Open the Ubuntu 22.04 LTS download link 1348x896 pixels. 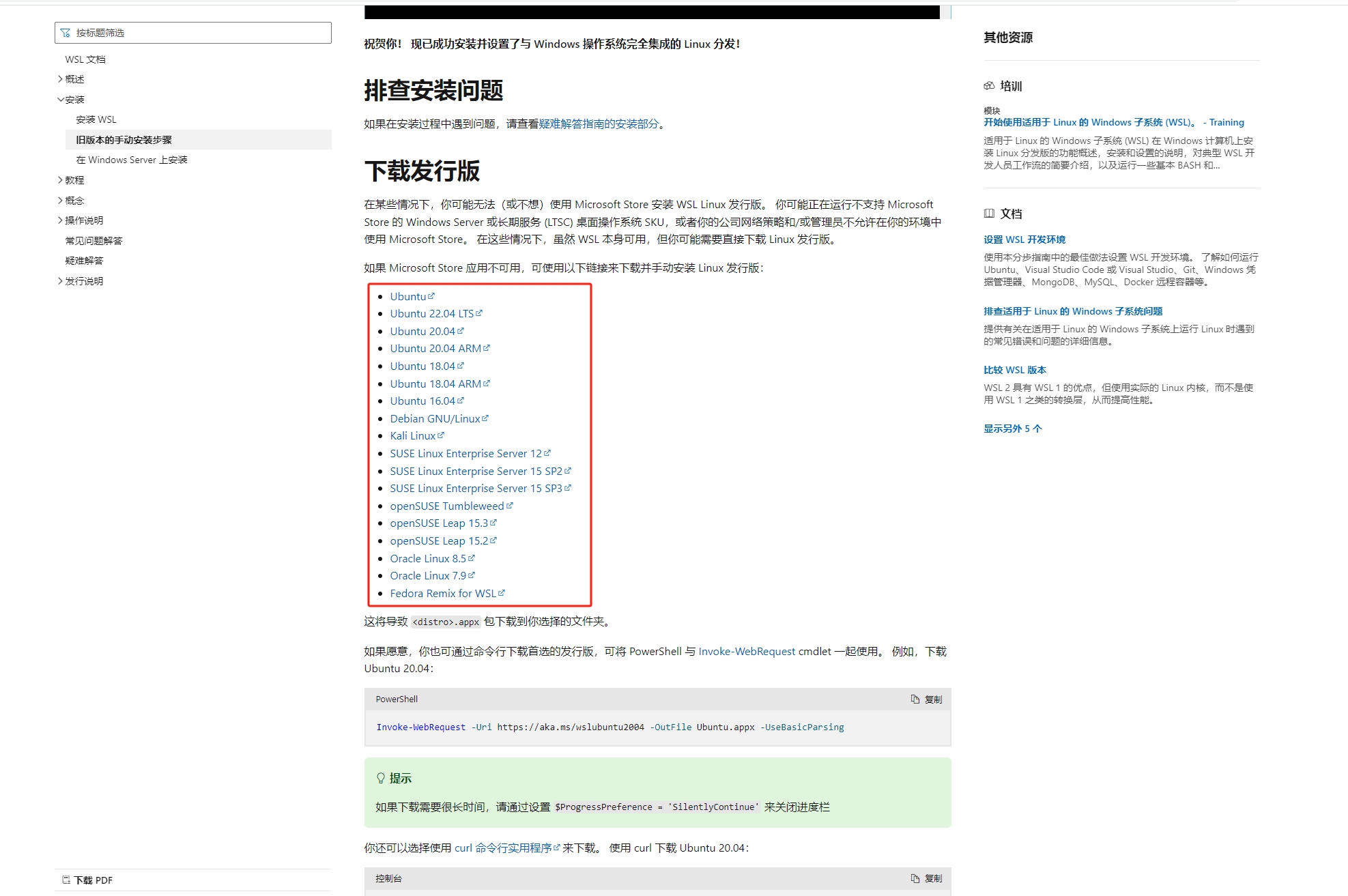[x=431, y=313]
